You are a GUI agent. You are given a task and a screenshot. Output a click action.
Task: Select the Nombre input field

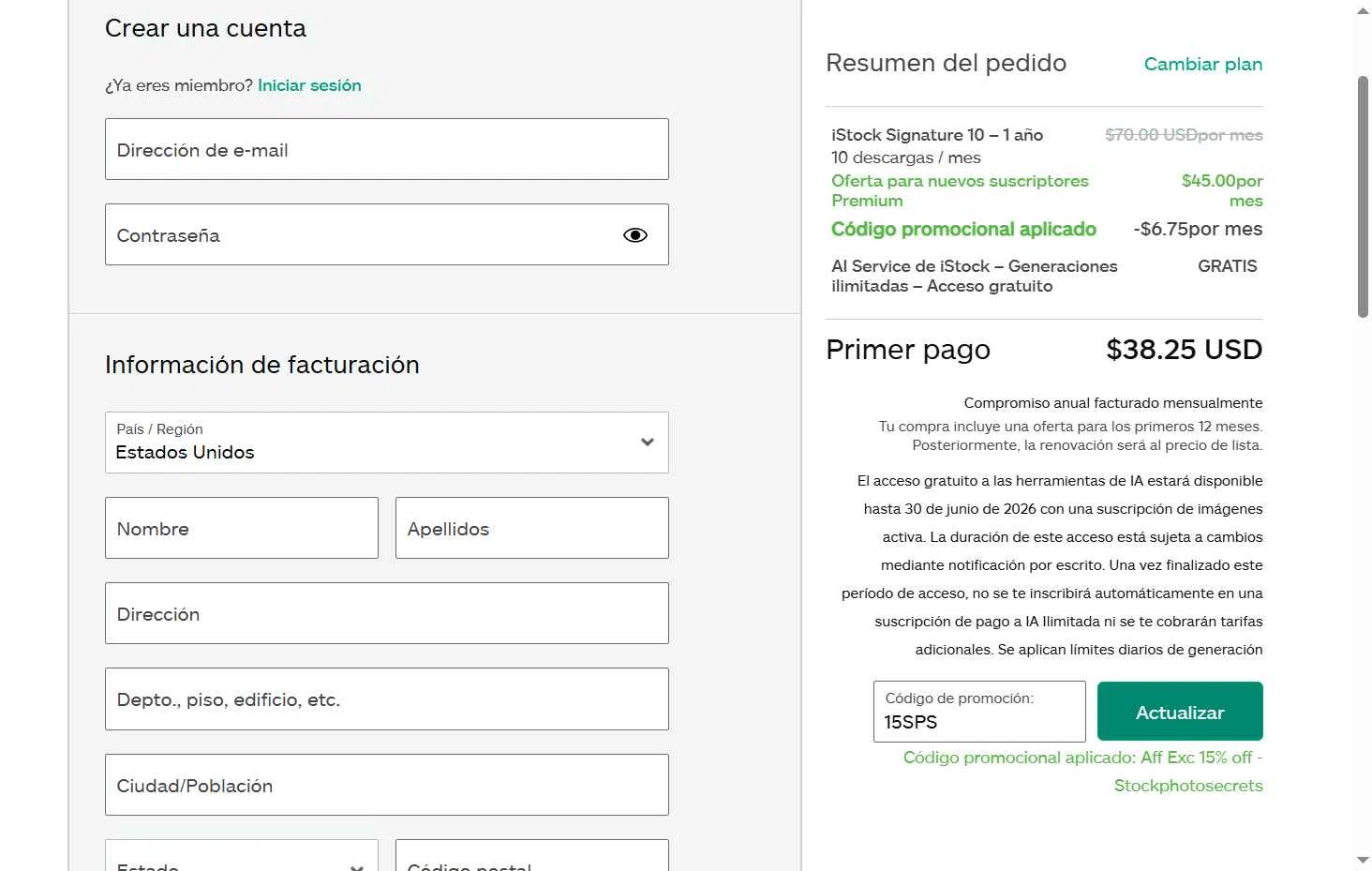(241, 529)
